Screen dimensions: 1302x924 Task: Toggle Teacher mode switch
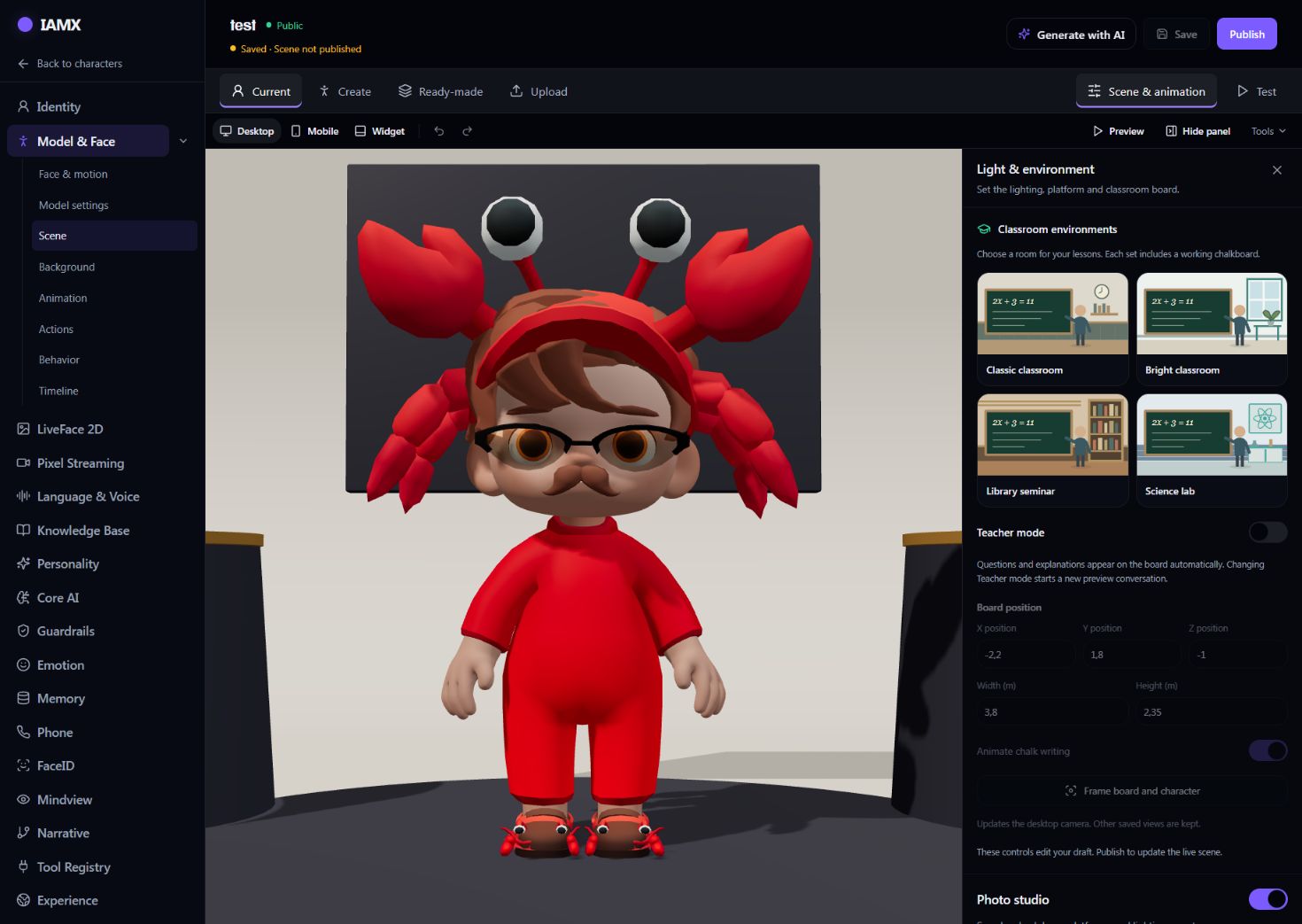1267,532
